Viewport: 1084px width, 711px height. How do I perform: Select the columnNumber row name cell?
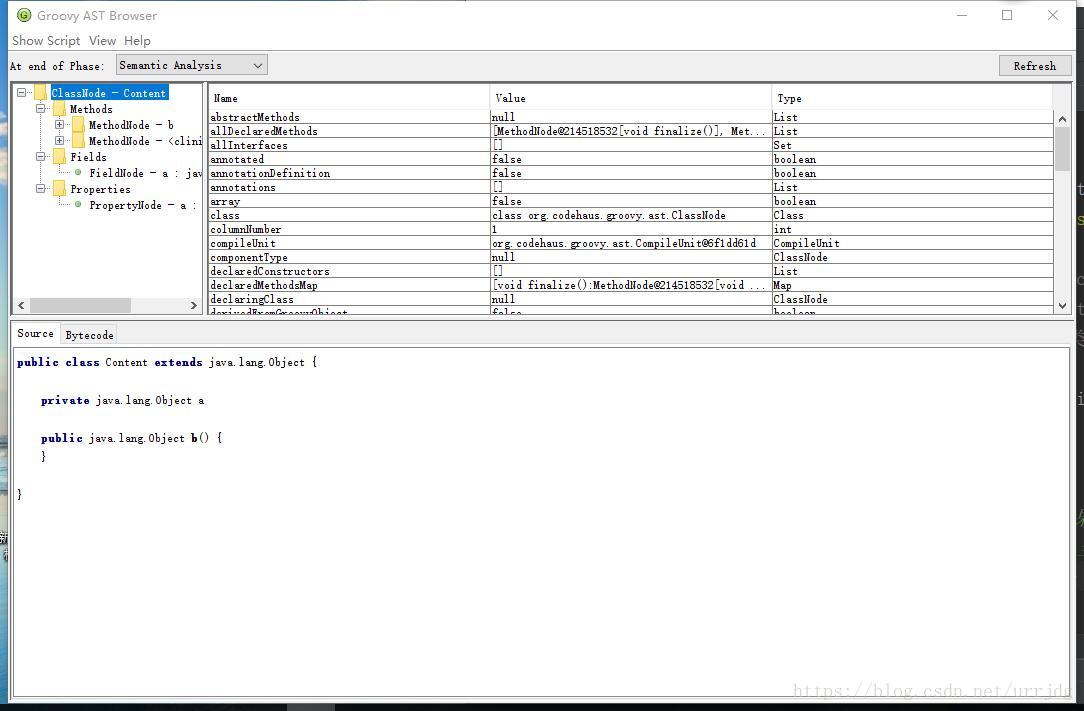(349, 229)
